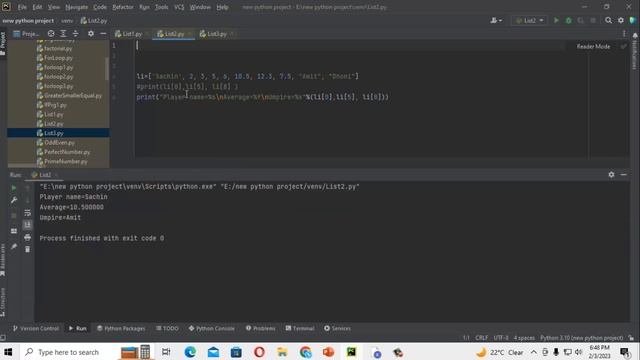Screen dimensions: 640x360
Task: Click the UTF-8 encoding status entry
Action: (501, 338)
